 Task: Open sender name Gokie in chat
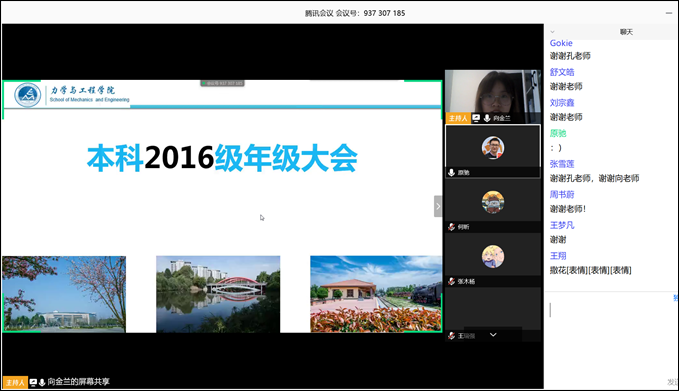(561, 43)
